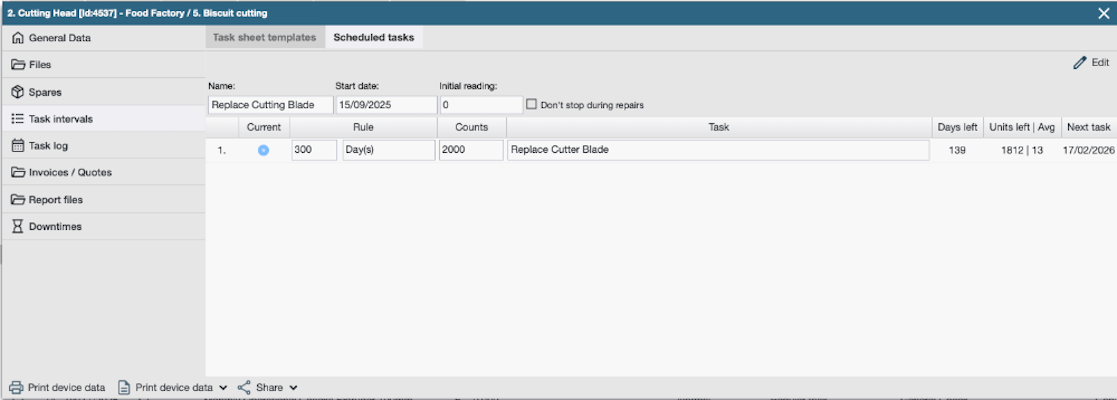Select the Spares box icon
The width and height of the screenshot is (1117, 400).
pos(17,92)
